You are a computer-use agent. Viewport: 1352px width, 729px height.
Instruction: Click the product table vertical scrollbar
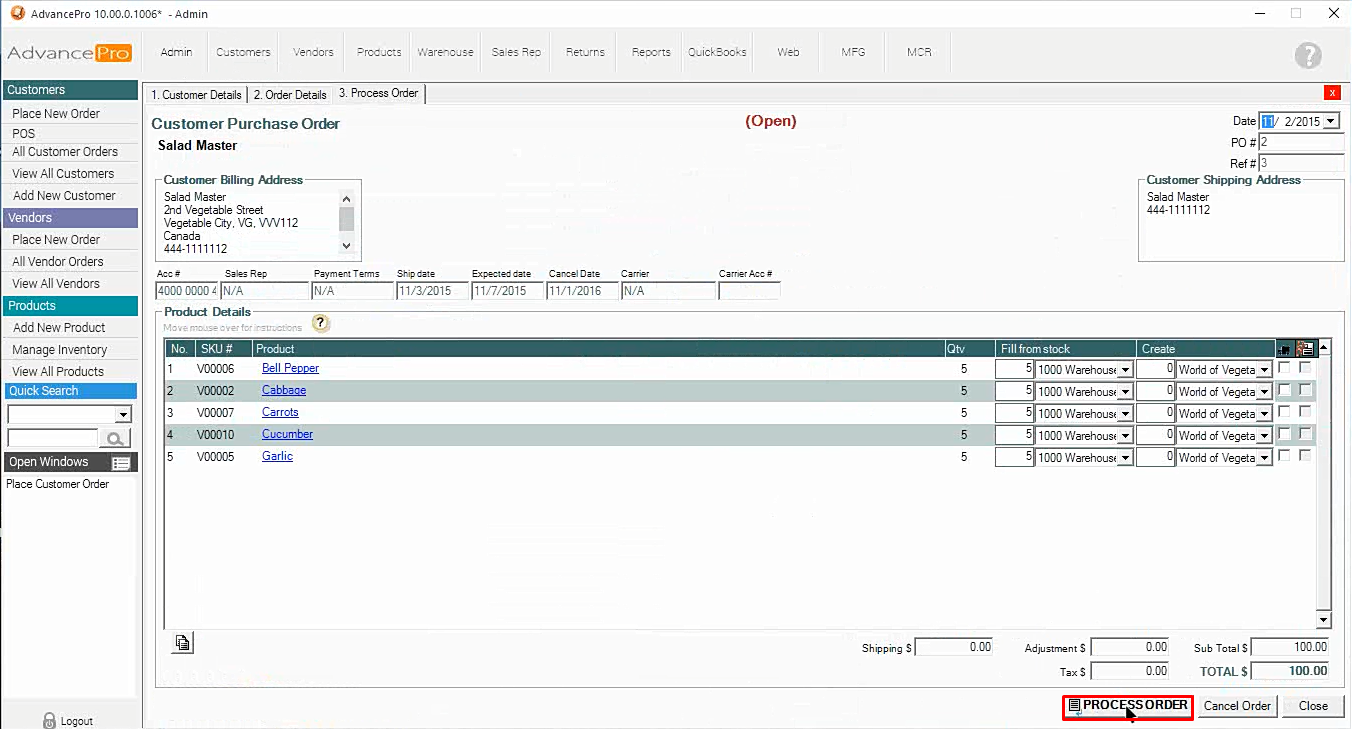tap(1324, 480)
